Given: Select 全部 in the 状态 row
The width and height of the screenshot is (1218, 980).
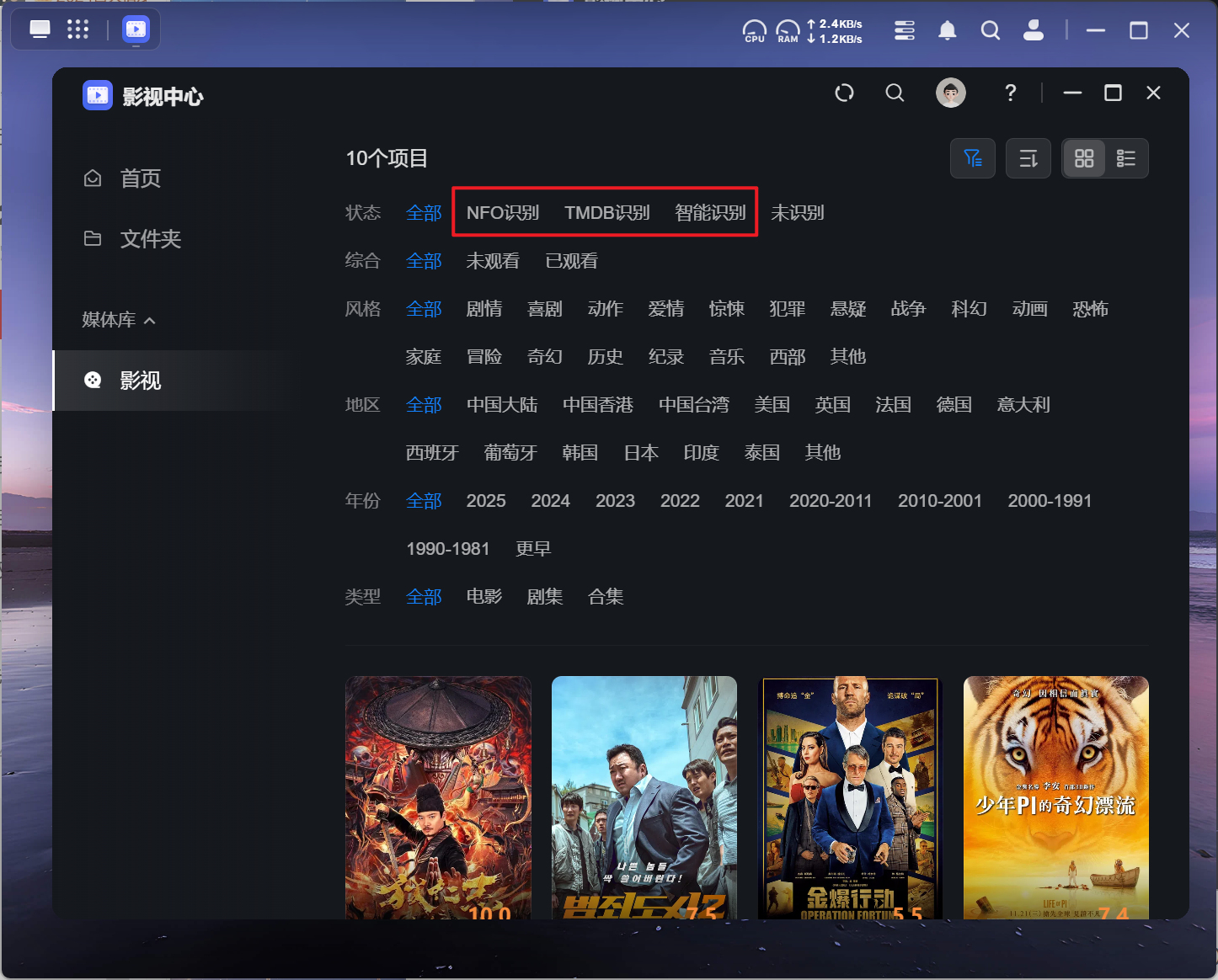Looking at the screenshot, I should click(424, 213).
